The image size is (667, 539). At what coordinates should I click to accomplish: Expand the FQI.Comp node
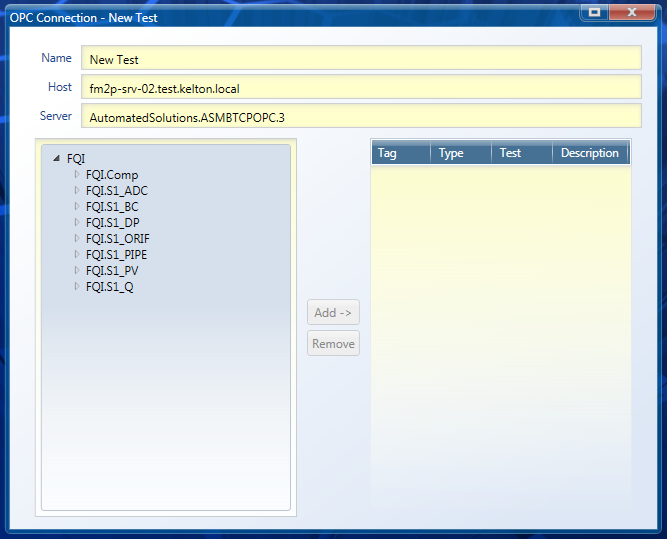click(77, 174)
